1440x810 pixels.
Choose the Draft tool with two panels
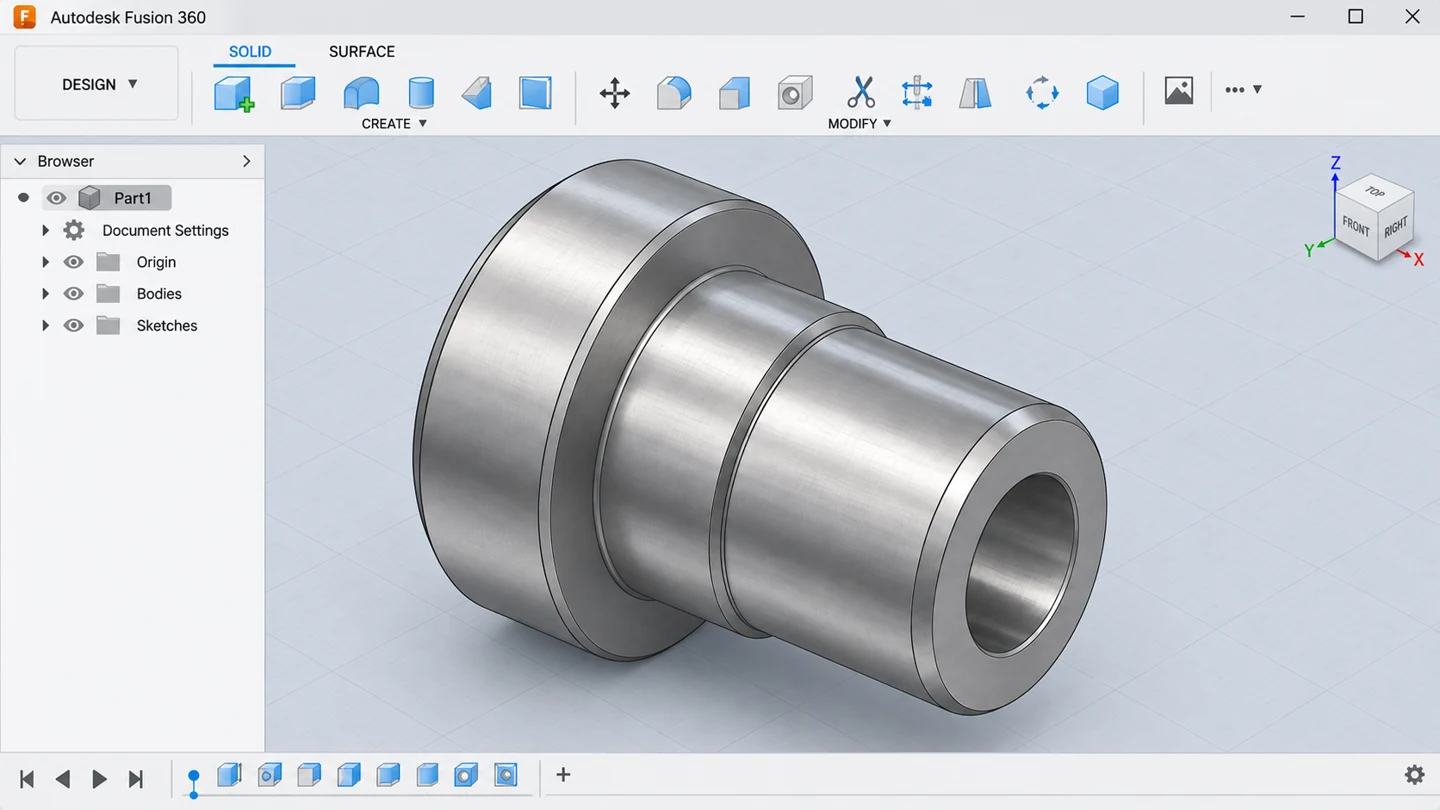(975, 93)
